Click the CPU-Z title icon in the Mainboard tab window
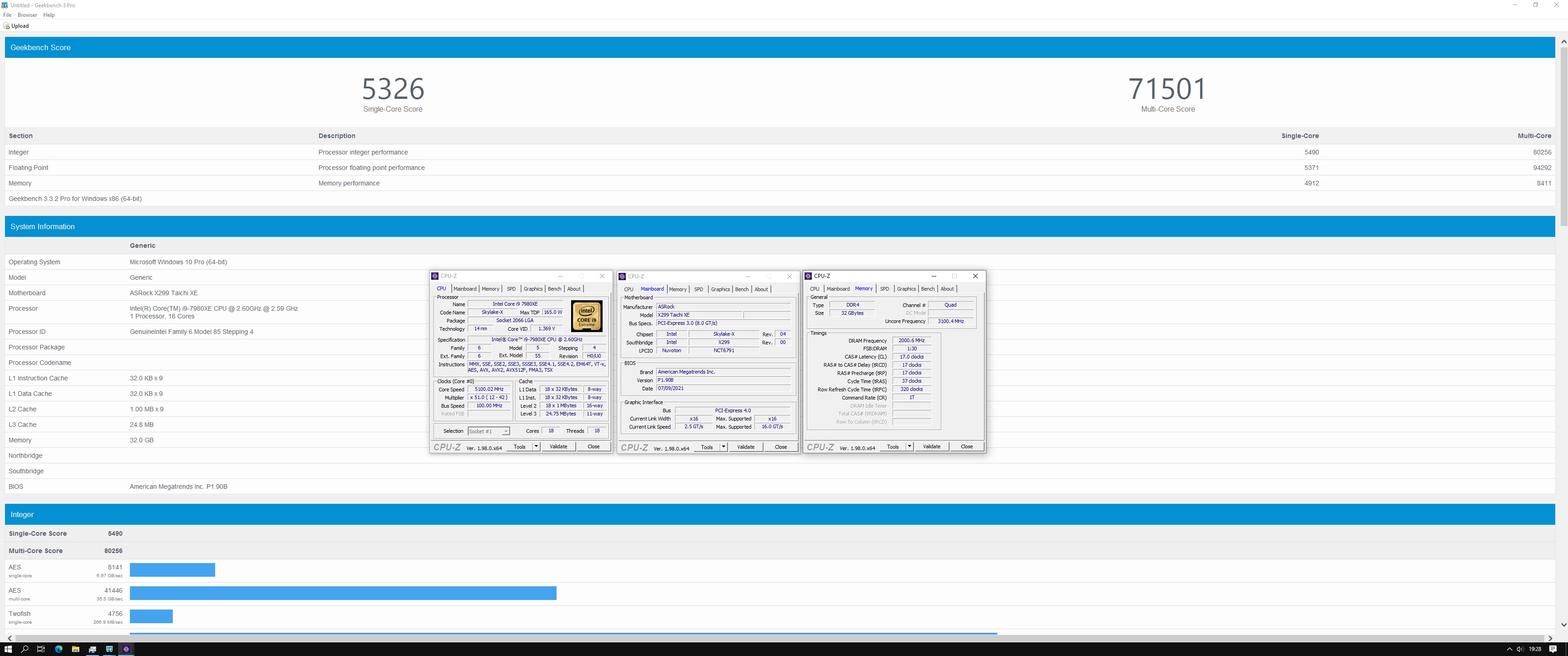The width and height of the screenshot is (1568, 656). 622,276
